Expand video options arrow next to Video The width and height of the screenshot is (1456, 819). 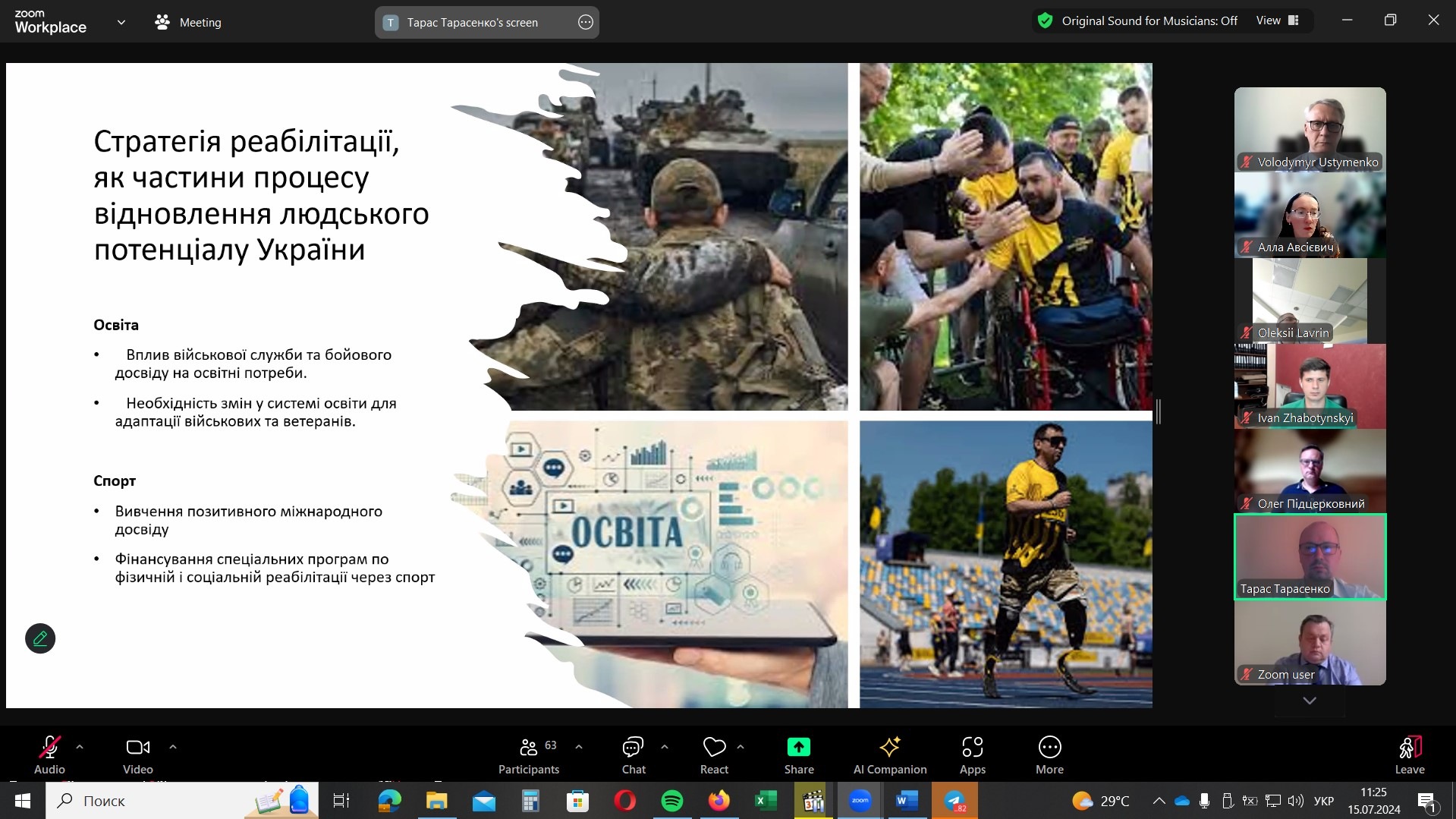(x=173, y=747)
